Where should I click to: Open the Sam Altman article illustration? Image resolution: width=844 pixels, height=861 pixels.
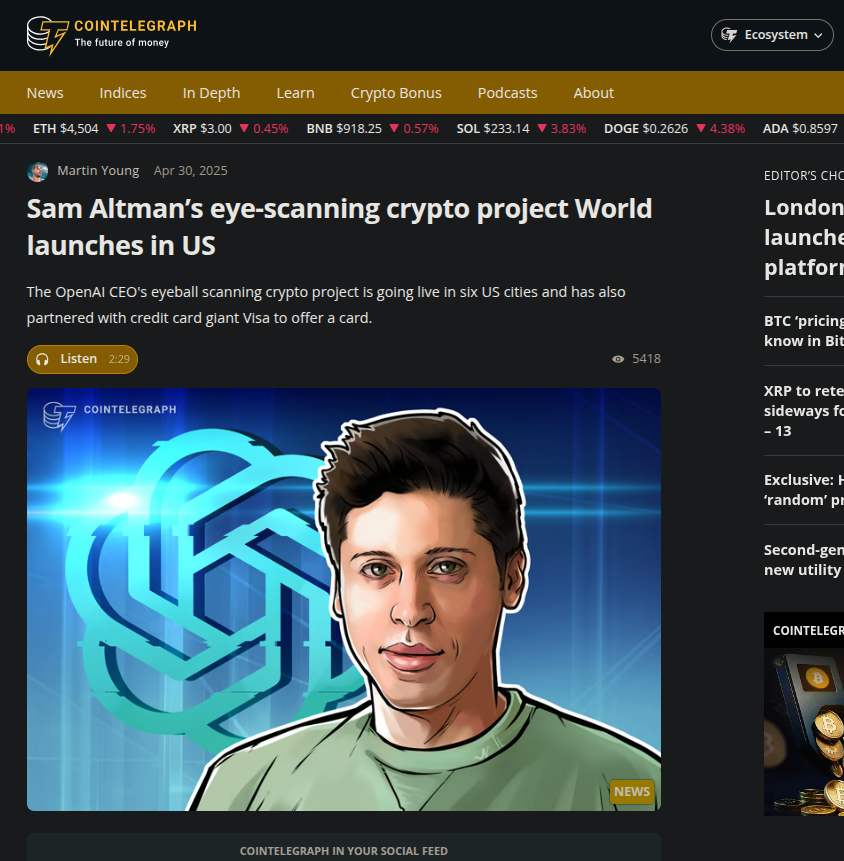(344, 599)
